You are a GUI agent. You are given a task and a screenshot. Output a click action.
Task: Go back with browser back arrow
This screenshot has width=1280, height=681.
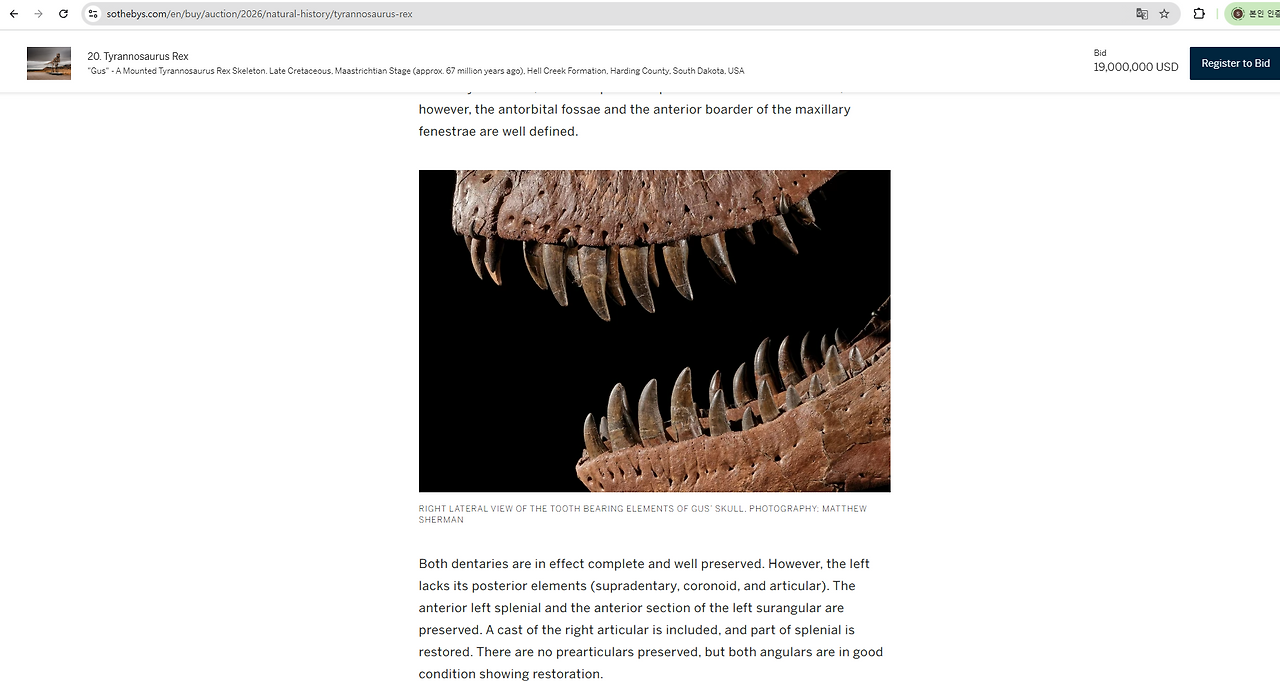pos(14,14)
